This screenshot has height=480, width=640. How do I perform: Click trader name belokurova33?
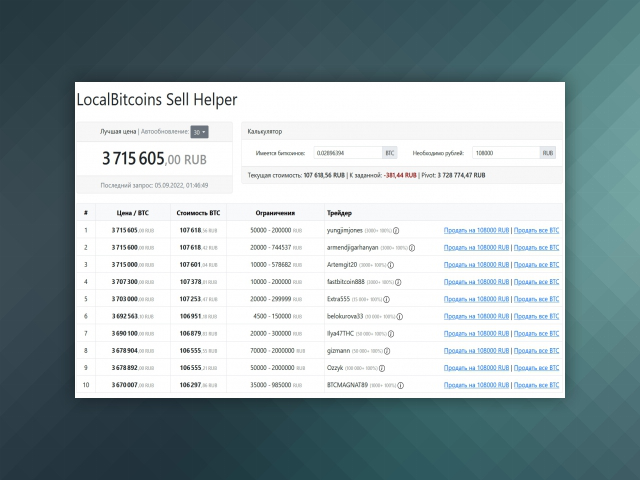pyautogui.click(x=344, y=316)
